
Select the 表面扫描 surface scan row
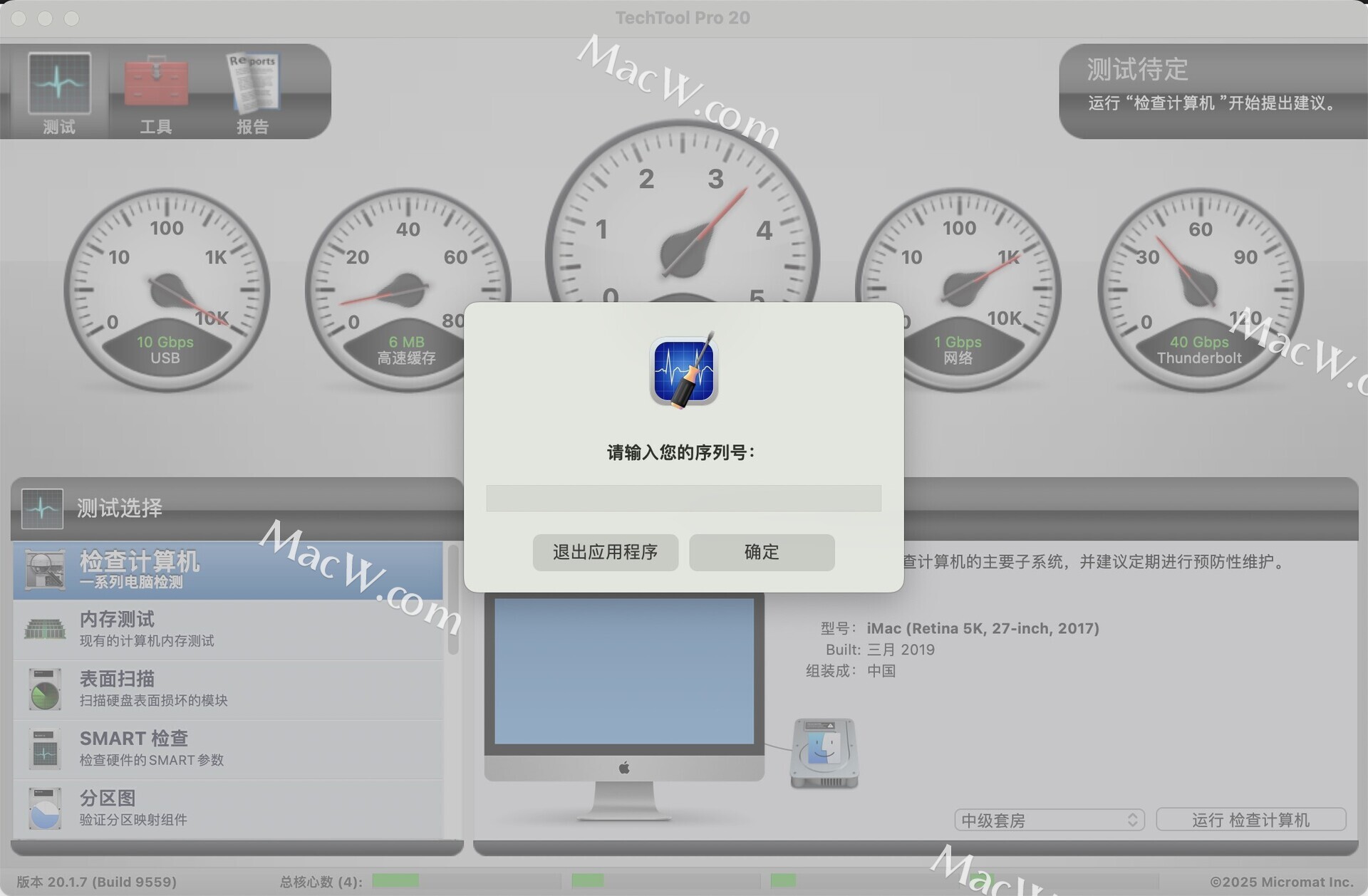[228, 689]
